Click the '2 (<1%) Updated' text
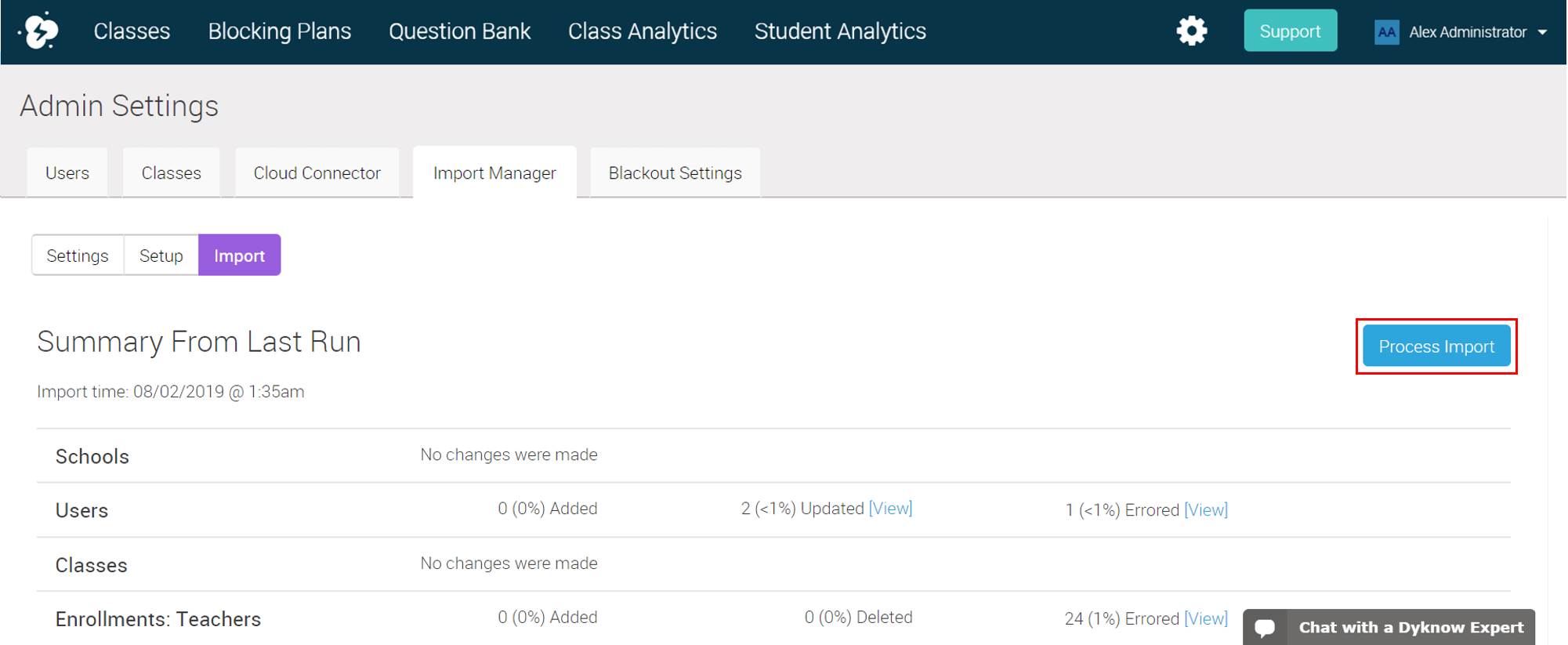1568x645 pixels. (802, 509)
